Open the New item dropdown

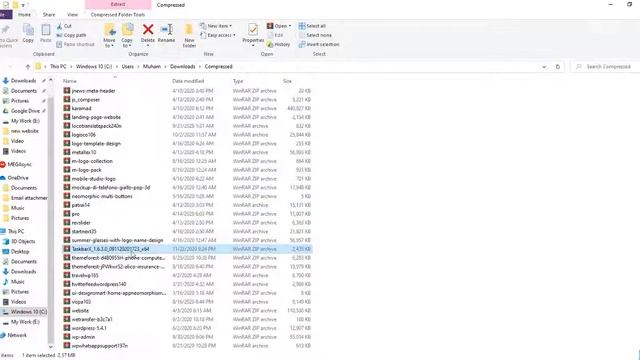coord(216,26)
